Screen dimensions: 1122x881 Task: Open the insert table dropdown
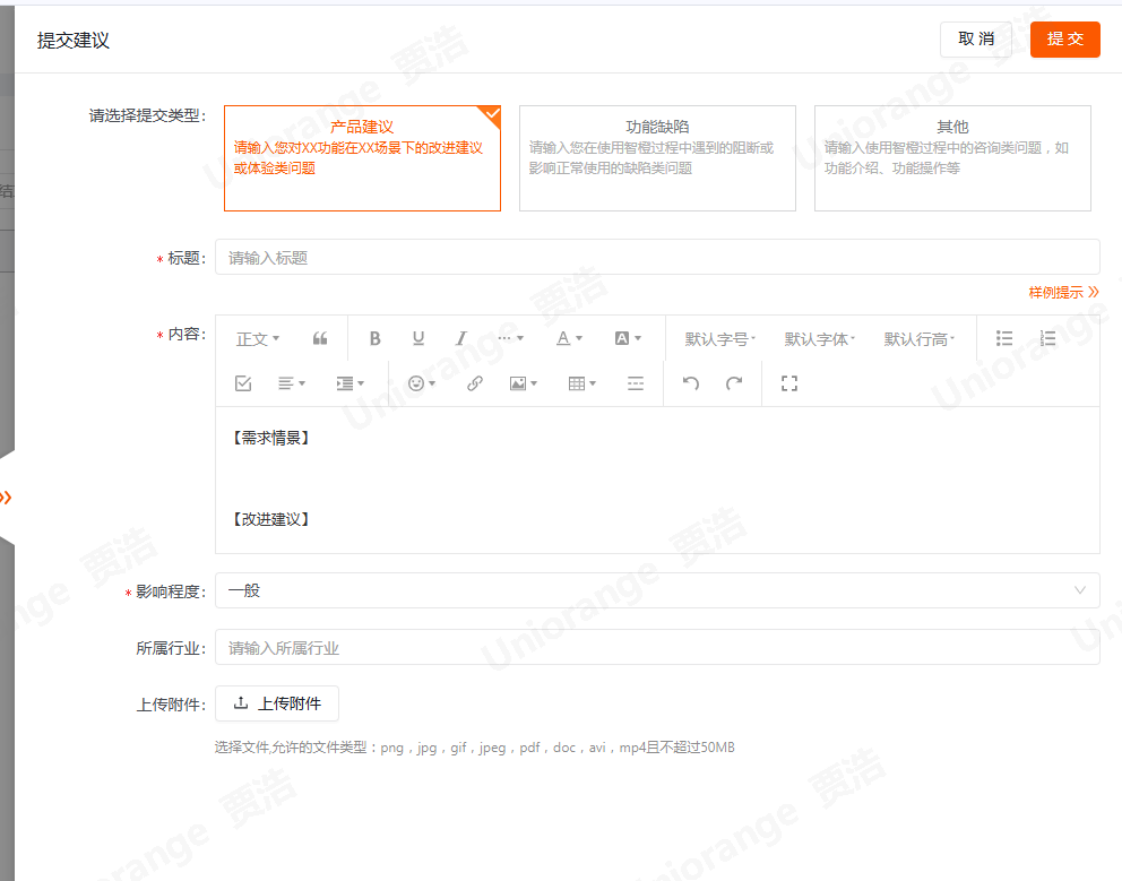coord(582,384)
